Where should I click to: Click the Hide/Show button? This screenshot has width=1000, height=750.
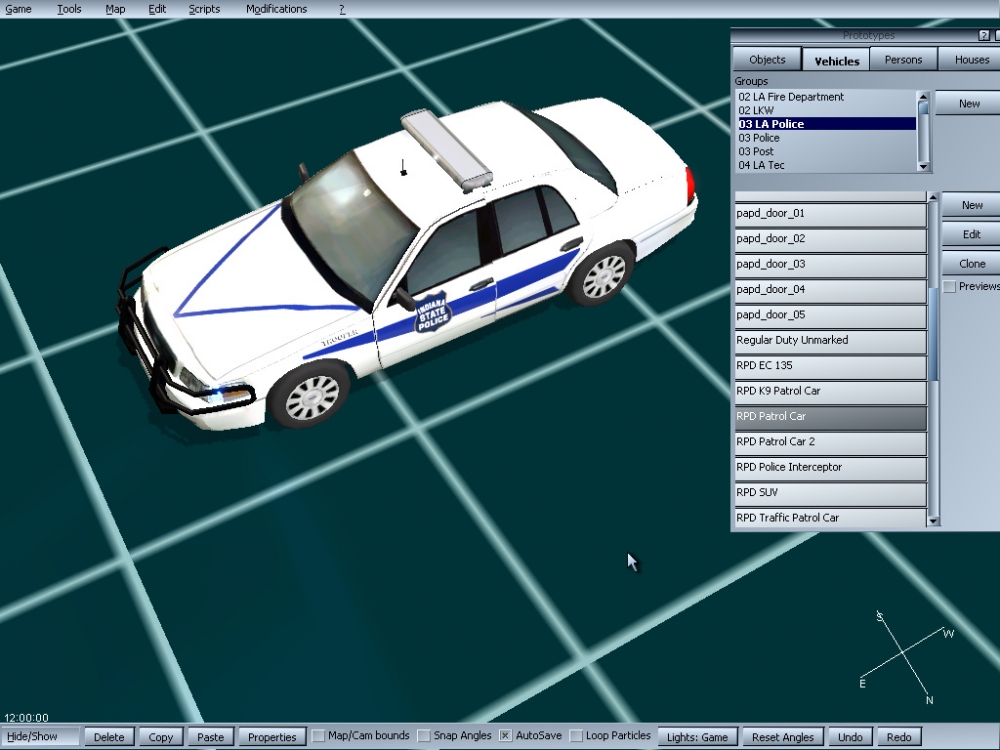[41, 737]
